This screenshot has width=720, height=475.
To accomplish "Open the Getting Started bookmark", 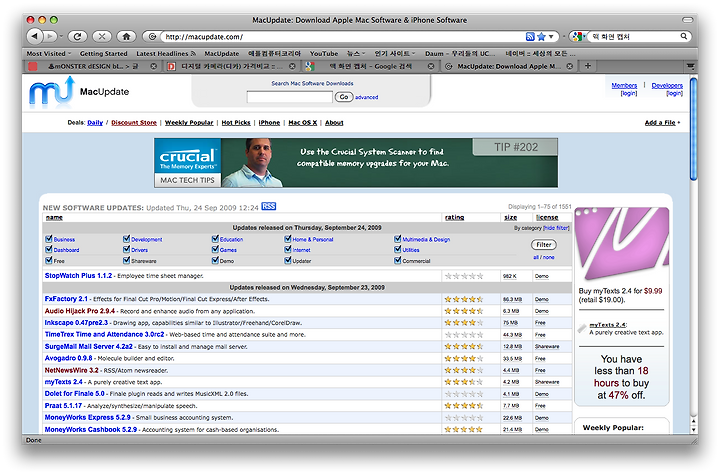I will pos(103,54).
